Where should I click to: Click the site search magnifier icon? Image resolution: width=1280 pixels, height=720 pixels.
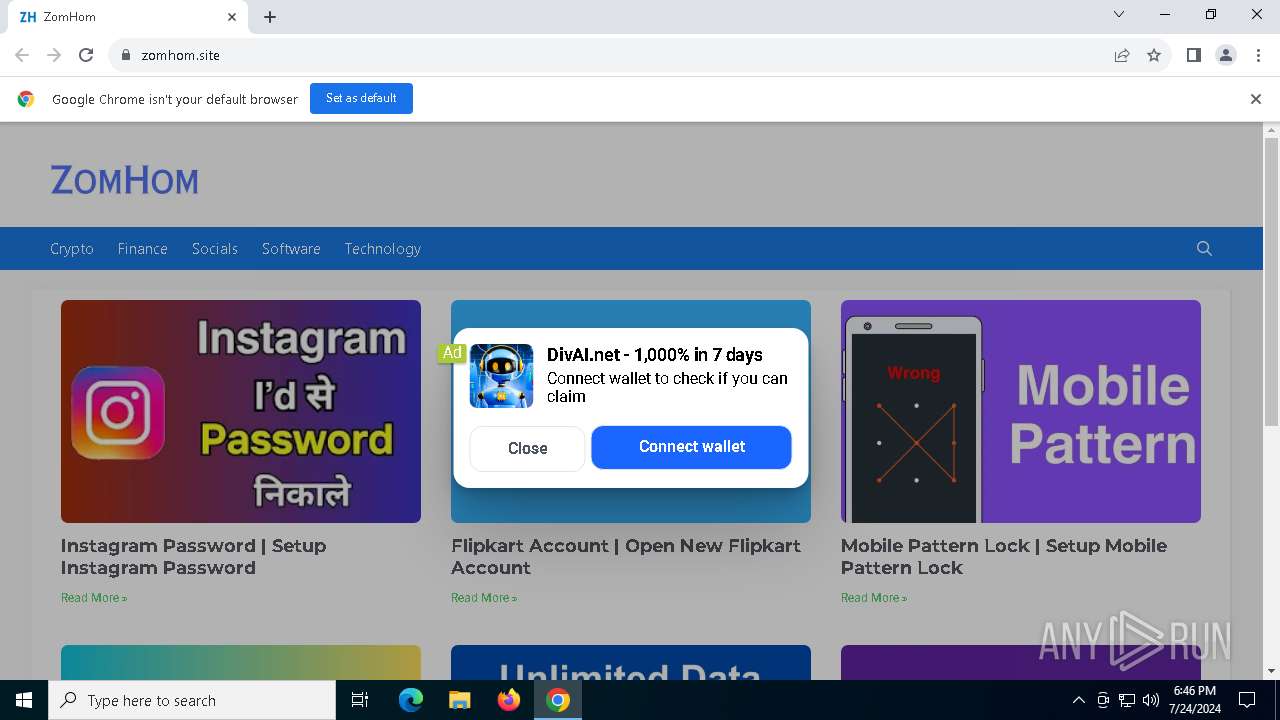[x=1204, y=248]
